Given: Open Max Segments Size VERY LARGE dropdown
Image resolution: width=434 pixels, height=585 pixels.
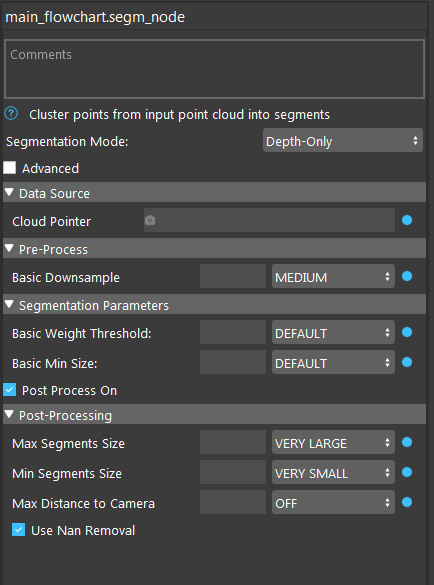Looking at the screenshot, I should (333, 442).
